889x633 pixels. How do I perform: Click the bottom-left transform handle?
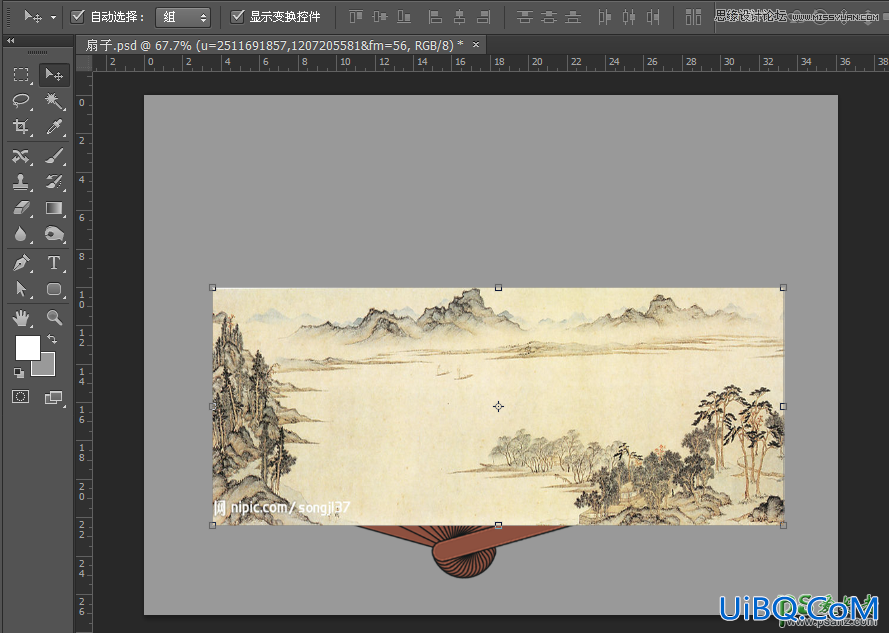(213, 525)
